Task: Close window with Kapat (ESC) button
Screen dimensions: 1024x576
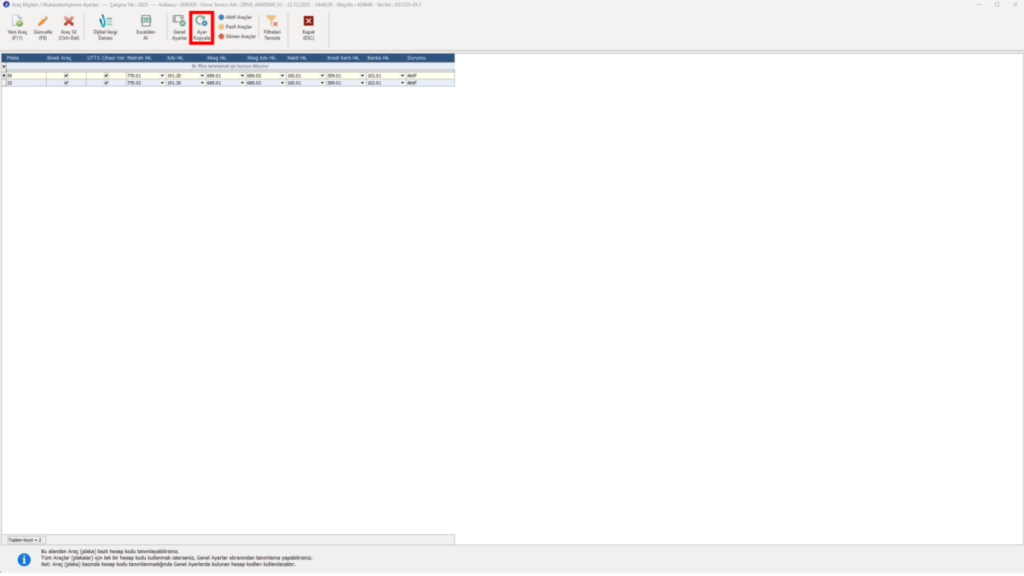Action: (x=308, y=28)
